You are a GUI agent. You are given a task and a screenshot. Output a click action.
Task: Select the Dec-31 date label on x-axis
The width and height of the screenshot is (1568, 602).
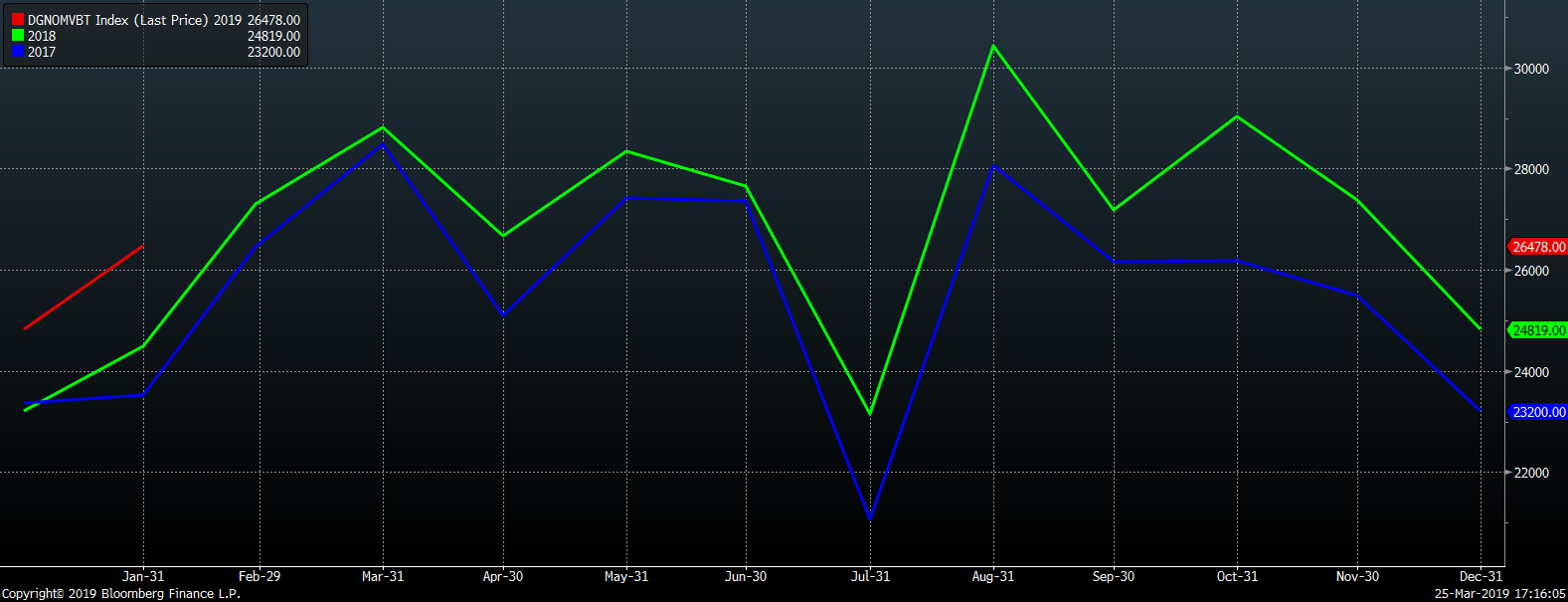click(1481, 576)
